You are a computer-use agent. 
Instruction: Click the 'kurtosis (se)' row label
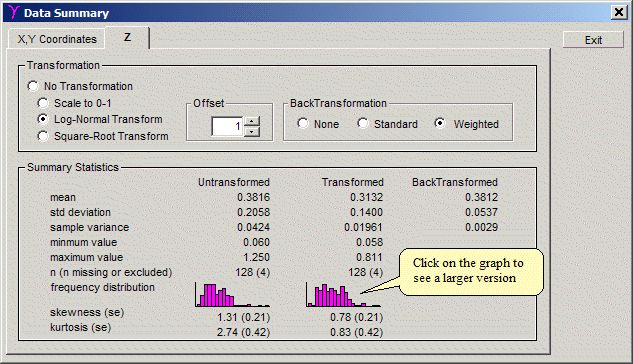pos(80,327)
